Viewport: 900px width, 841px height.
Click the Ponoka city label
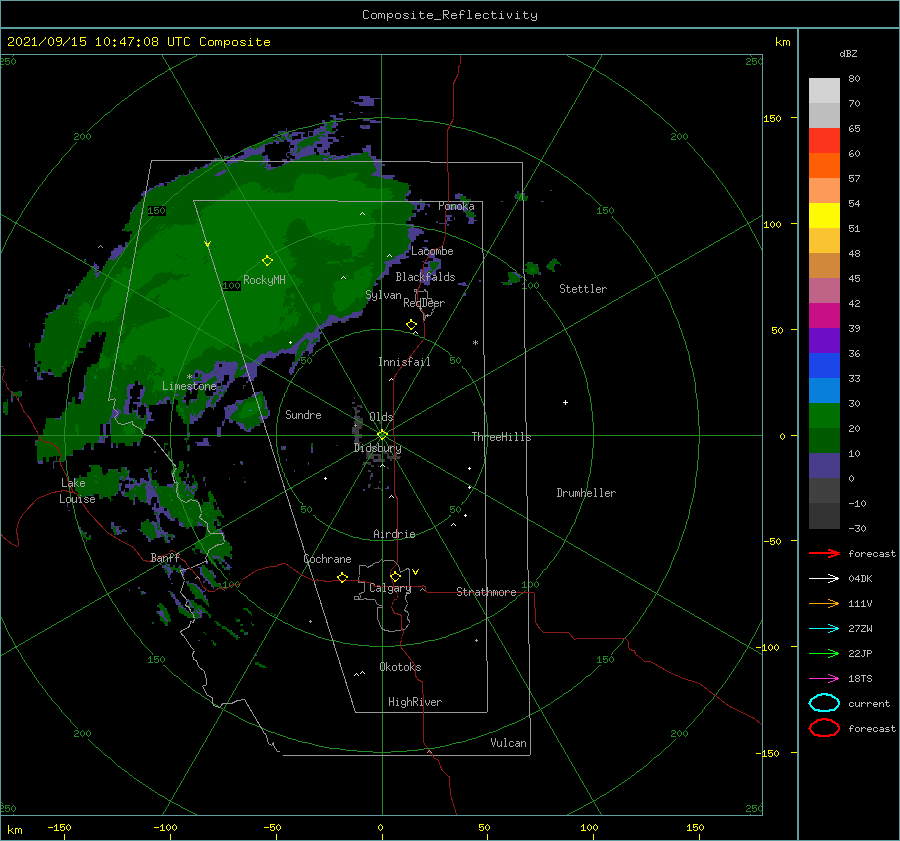click(x=456, y=206)
